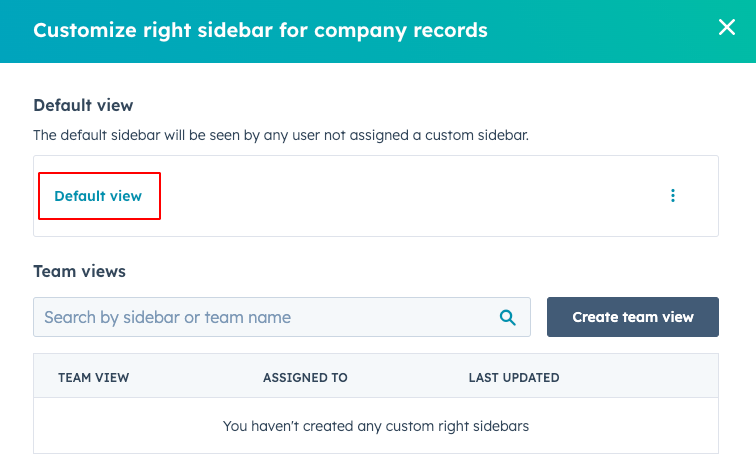Image resolution: width=756 pixels, height=468 pixels.
Task: Select the dialog title about company records
Action: tap(260, 30)
